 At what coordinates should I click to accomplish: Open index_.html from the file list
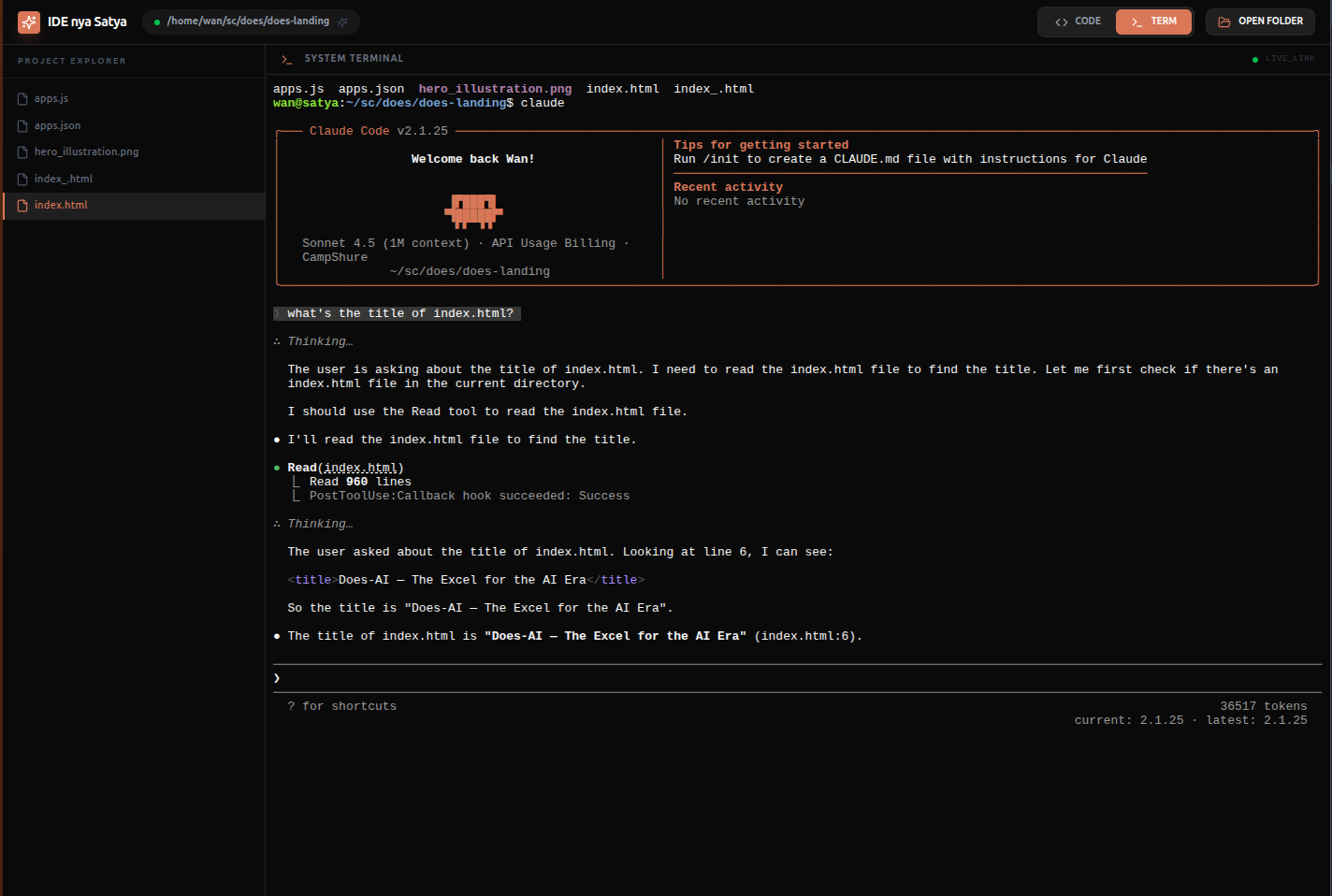(x=64, y=179)
